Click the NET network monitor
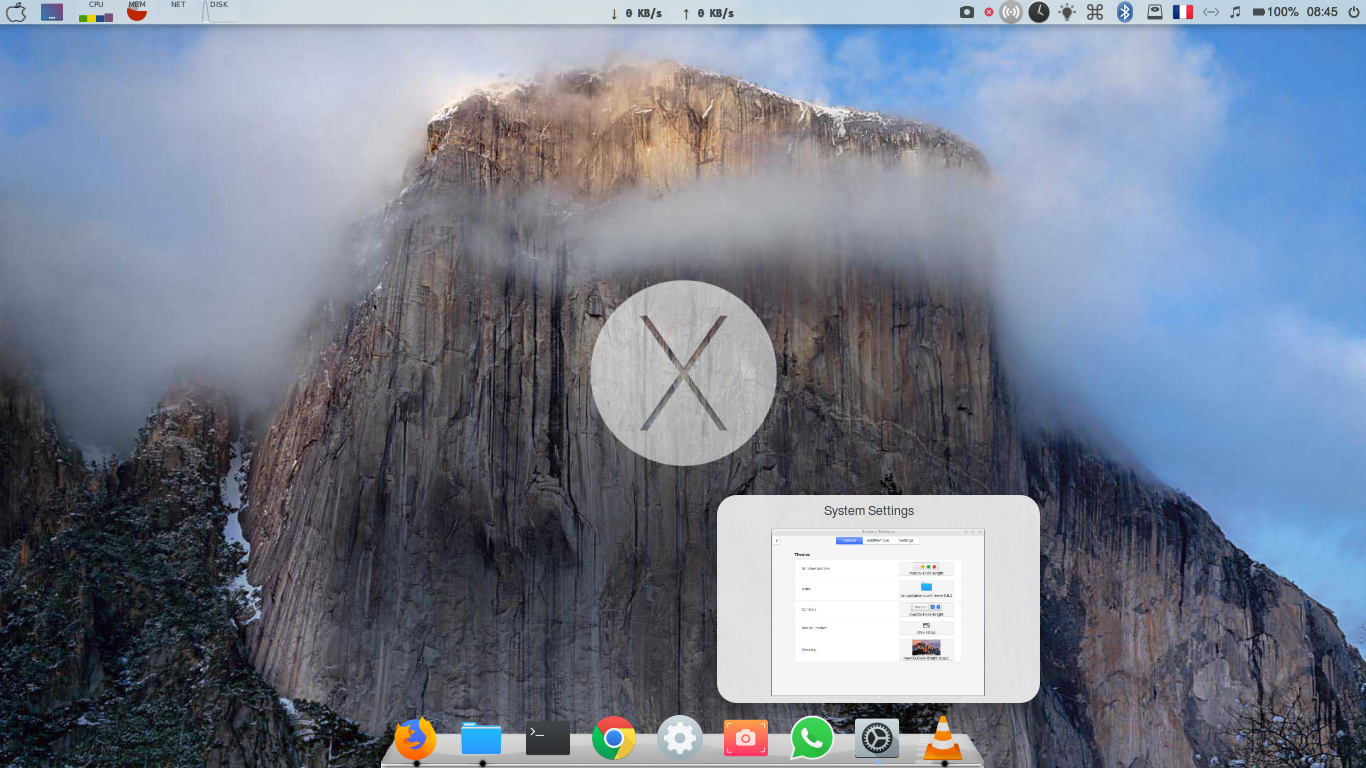This screenshot has height=768, width=1366. coord(178,12)
